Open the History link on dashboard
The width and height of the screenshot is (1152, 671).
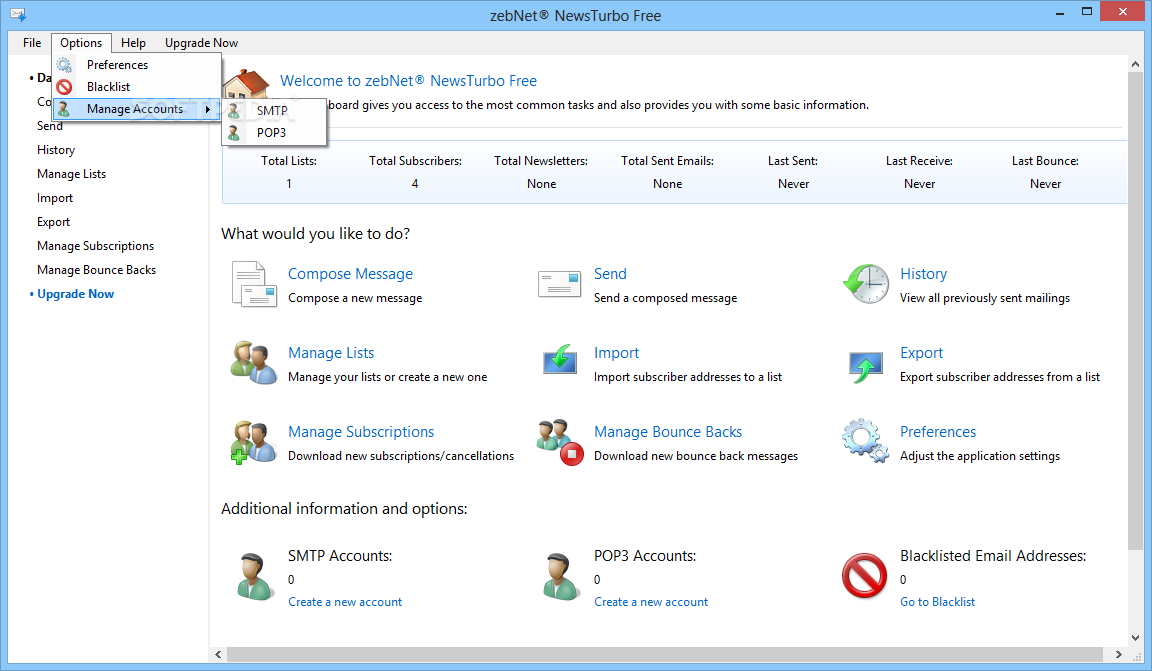click(x=924, y=273)
